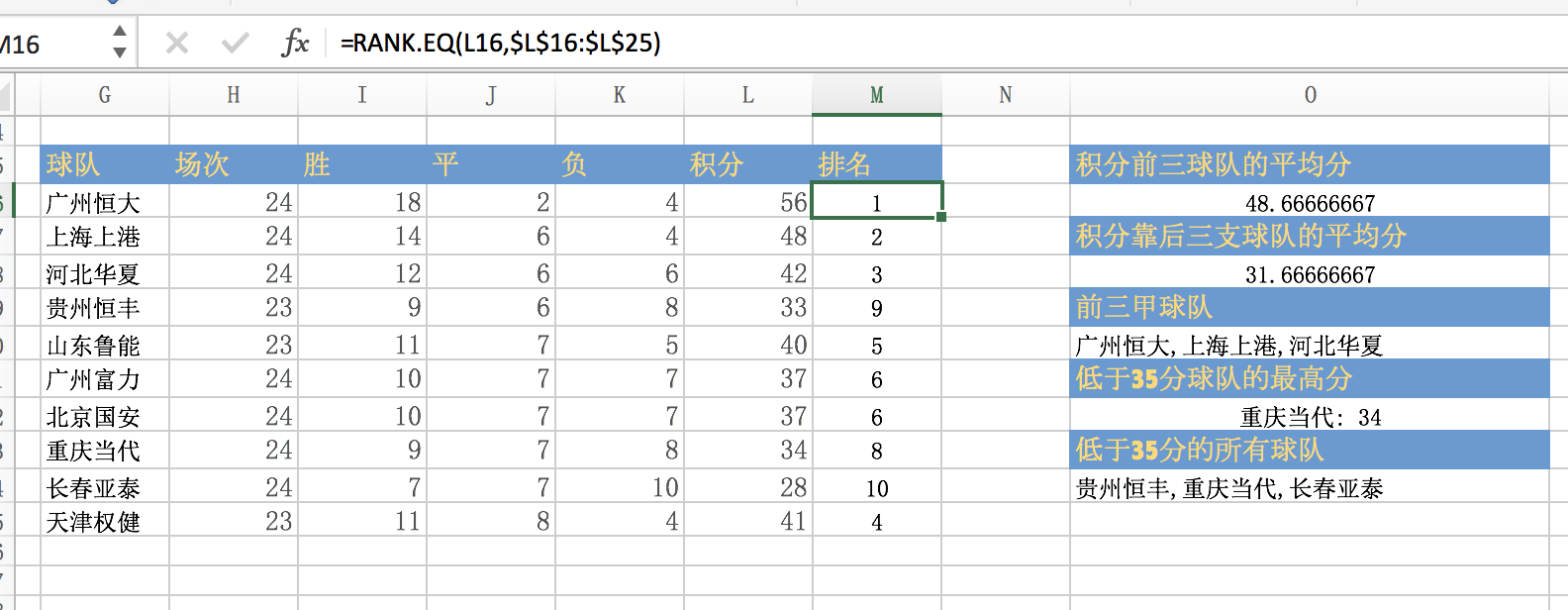Select column M header
Viewport: 1568px width, 610px height.
[877, 95]
